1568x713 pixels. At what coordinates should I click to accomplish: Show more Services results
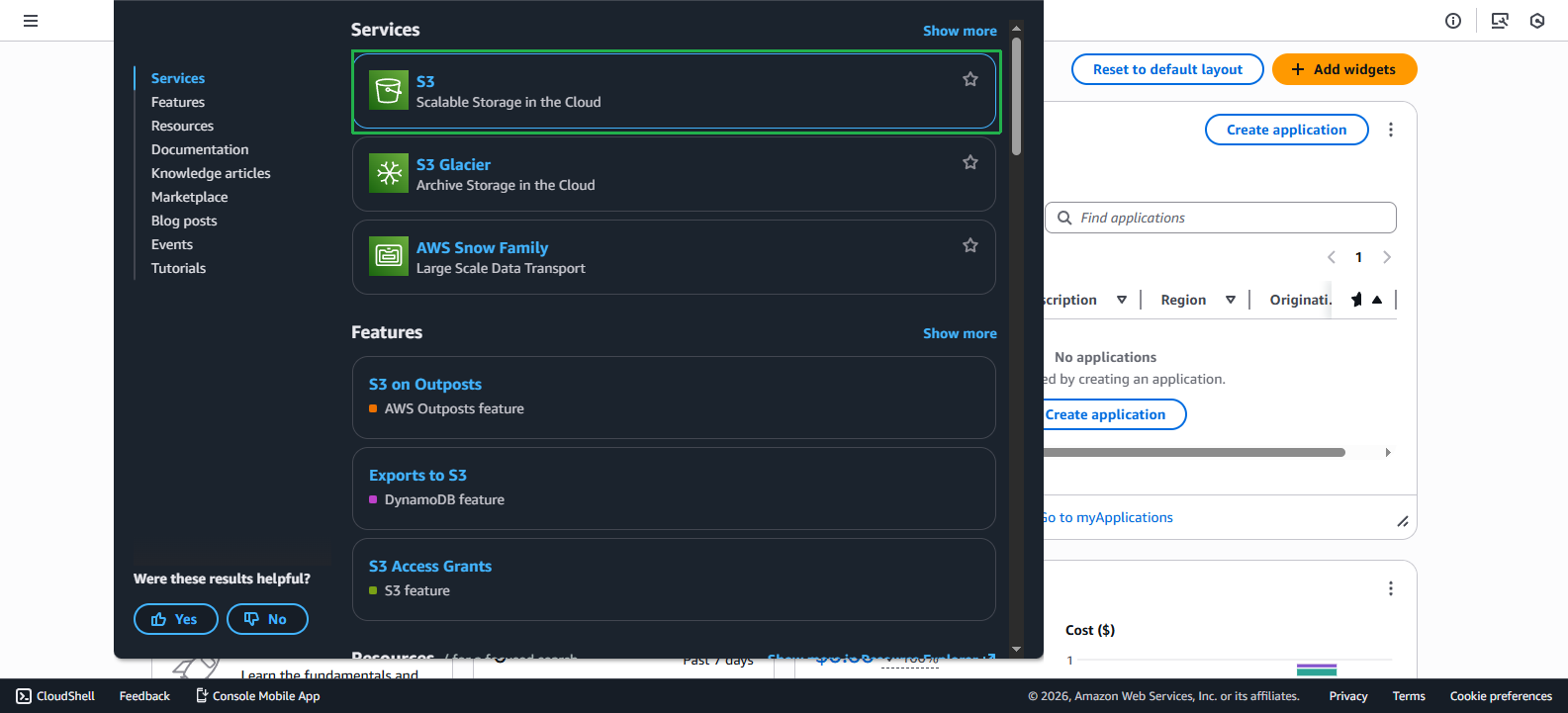point(960,31)
